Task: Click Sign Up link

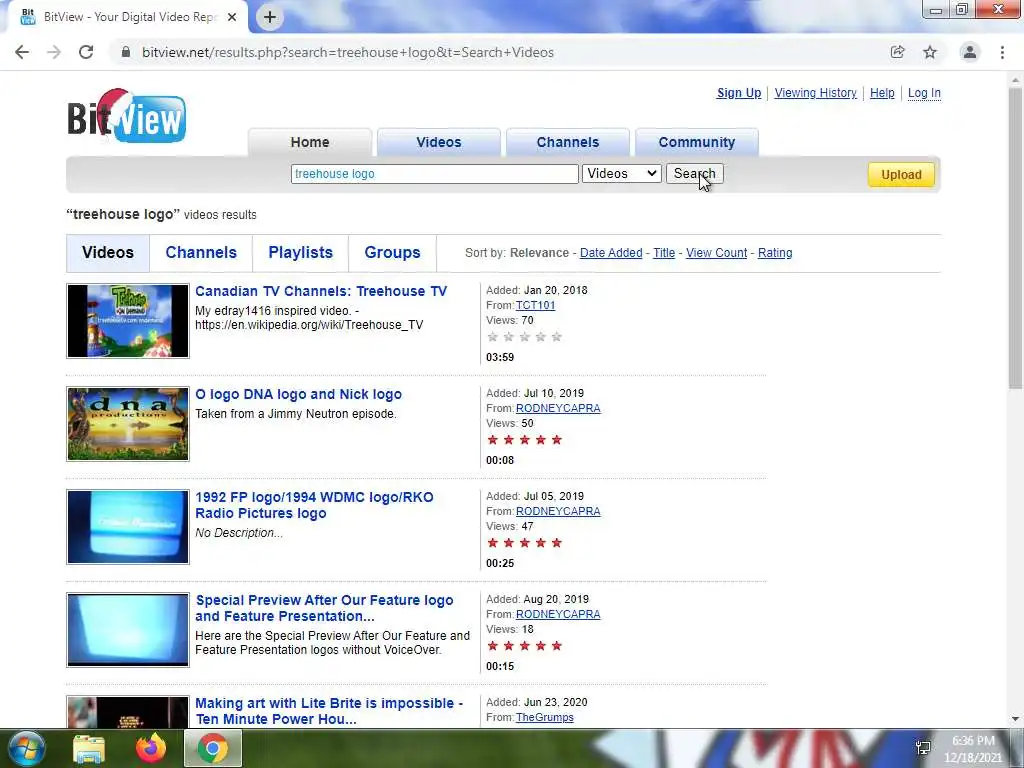Action: (x=739, y=93)
